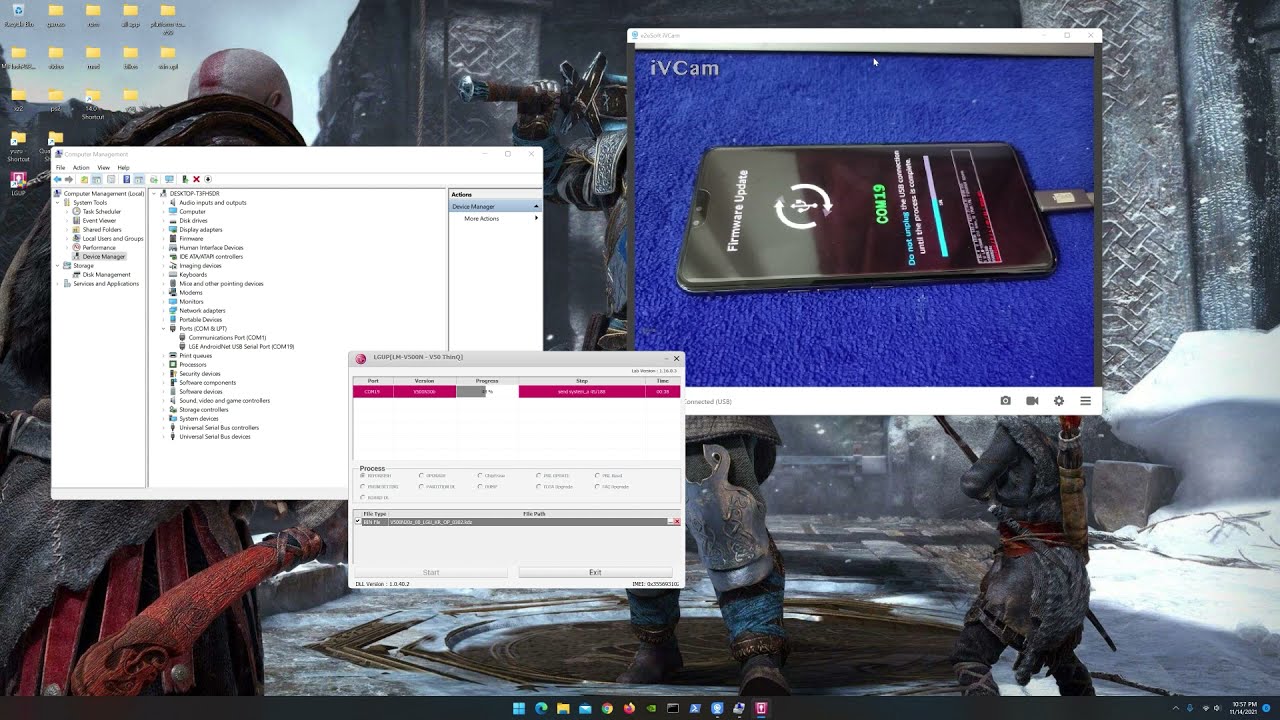This screenshot has height=720, width=1280.
Task: Start recording with iVCam video camera icon
Action: tap(1032, 401)
